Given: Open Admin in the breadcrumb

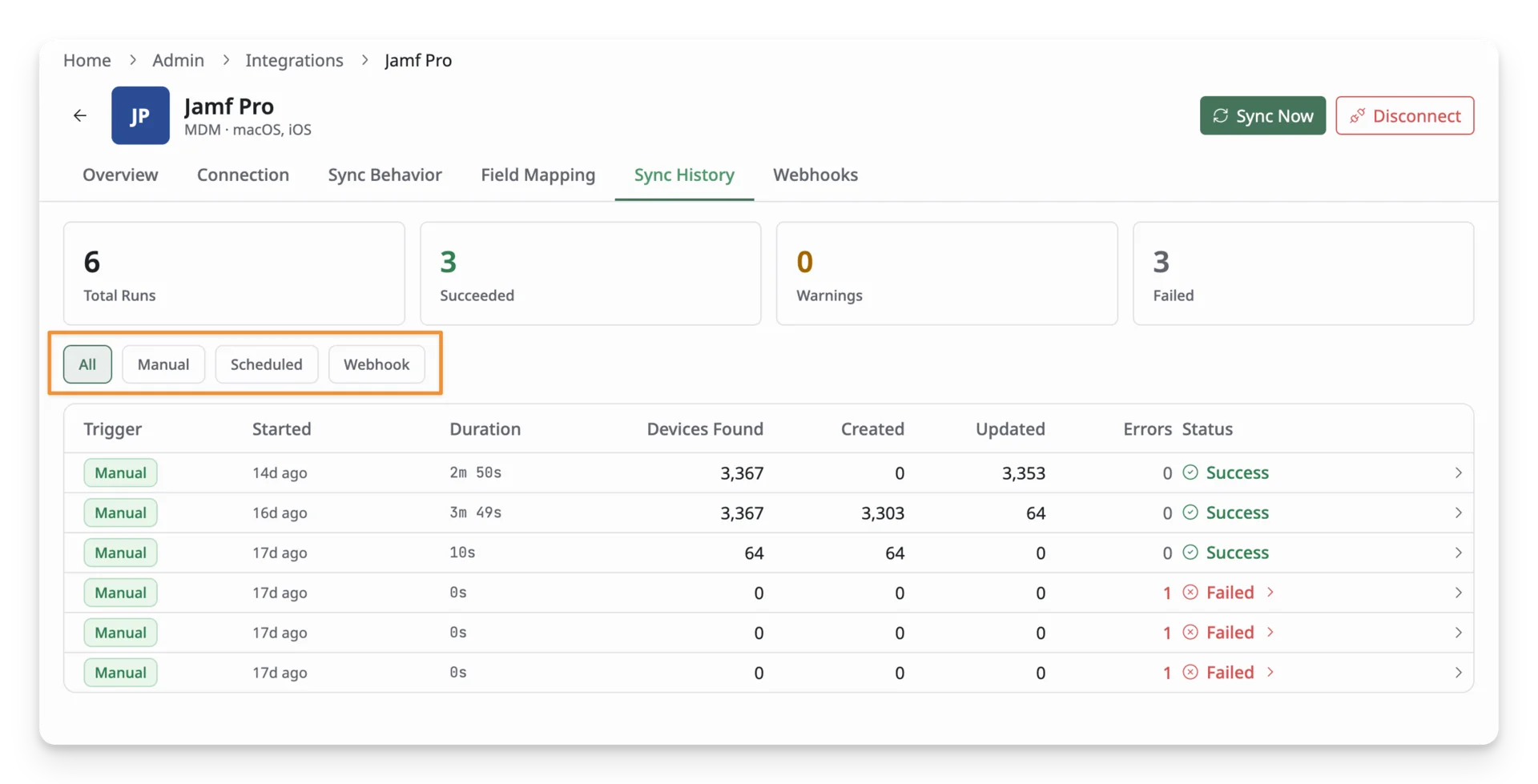Looking at the screenshot, I should (178, 60).
